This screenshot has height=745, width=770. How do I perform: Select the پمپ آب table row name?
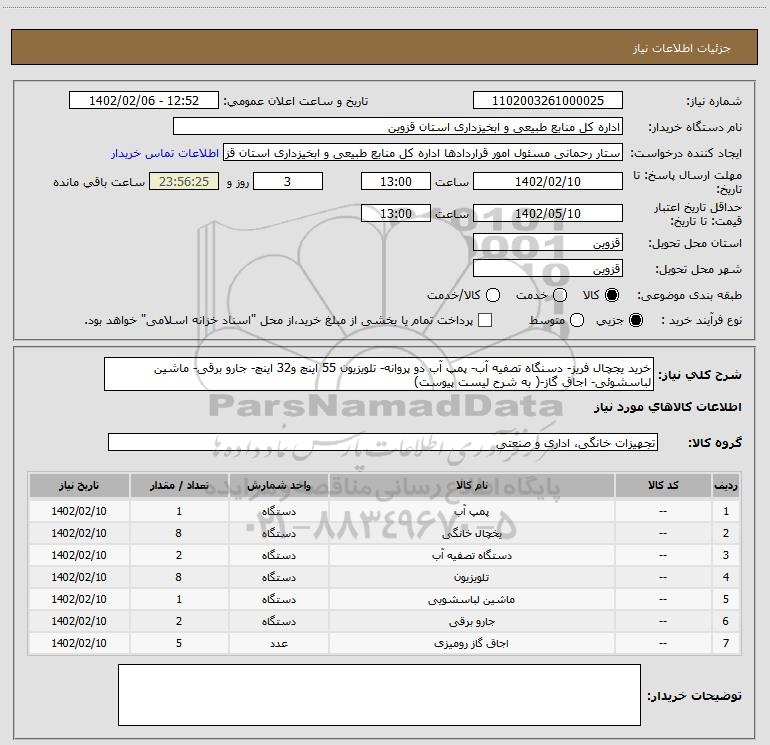tap(471, 512)
